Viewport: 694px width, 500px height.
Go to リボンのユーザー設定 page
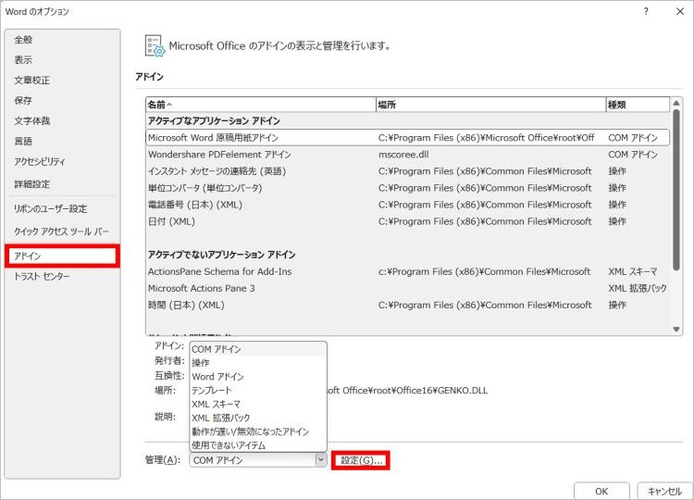[50, 209]
